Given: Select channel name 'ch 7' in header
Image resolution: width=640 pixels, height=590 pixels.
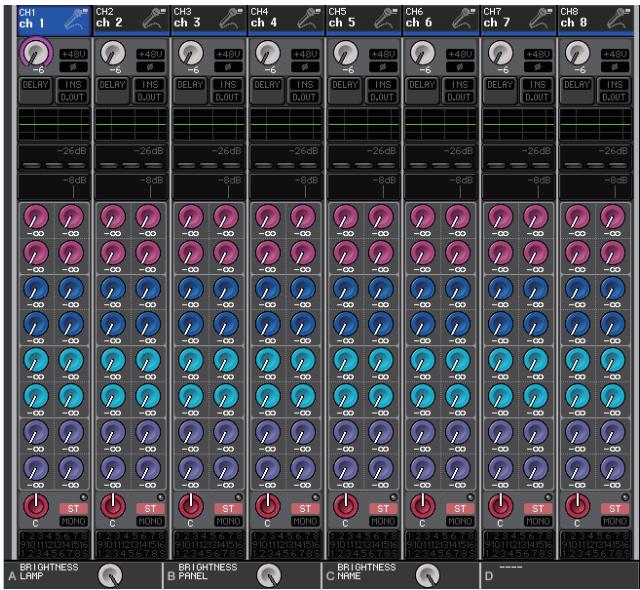Looking at the screenshot, I should tap(497, 23).
